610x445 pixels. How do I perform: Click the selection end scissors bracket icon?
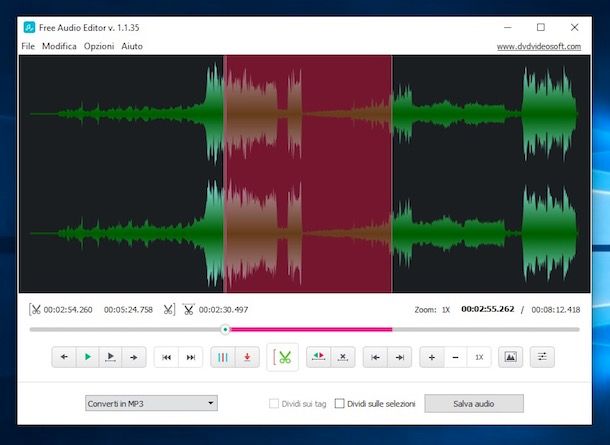(x=169, y=310)
